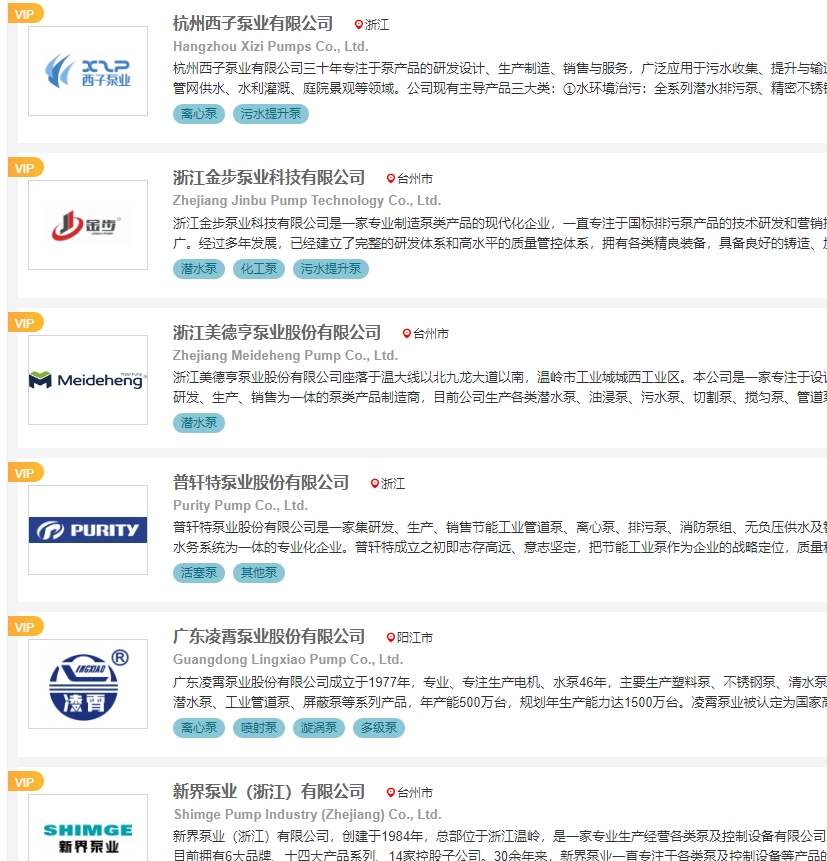Click the 阳江市 location label
This screenshot has width=827, height=861.
click(x=415, y=638)
